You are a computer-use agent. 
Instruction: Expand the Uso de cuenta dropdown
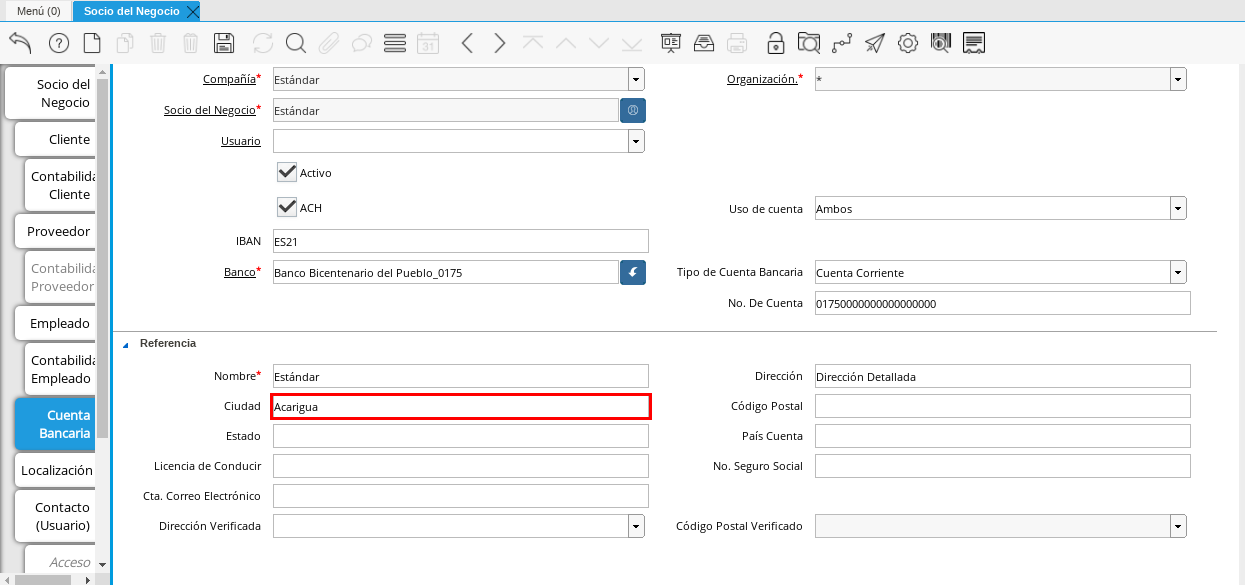point(1178,209)
